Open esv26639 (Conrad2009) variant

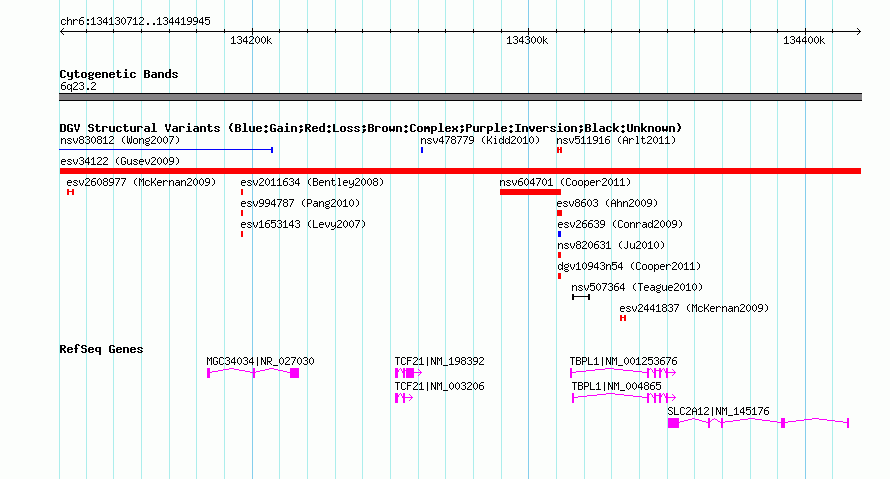620,224
